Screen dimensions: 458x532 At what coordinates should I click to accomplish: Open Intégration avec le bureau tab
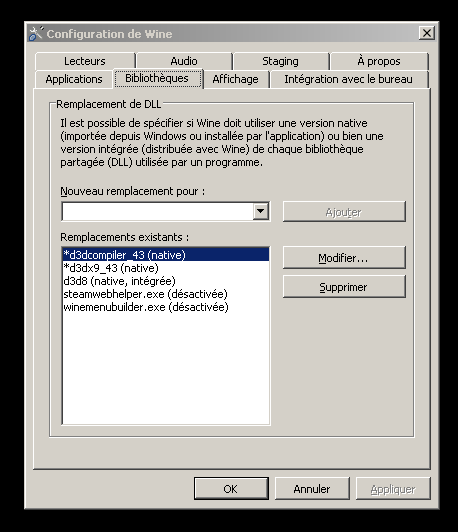pyautogui.click(x=348, y=79)
